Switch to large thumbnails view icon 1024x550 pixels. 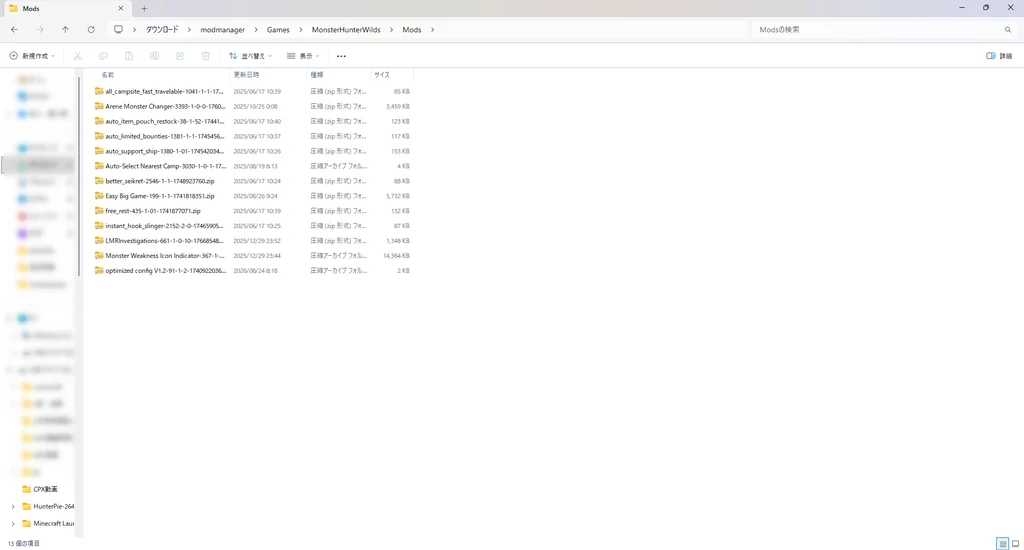(1016, 543)
